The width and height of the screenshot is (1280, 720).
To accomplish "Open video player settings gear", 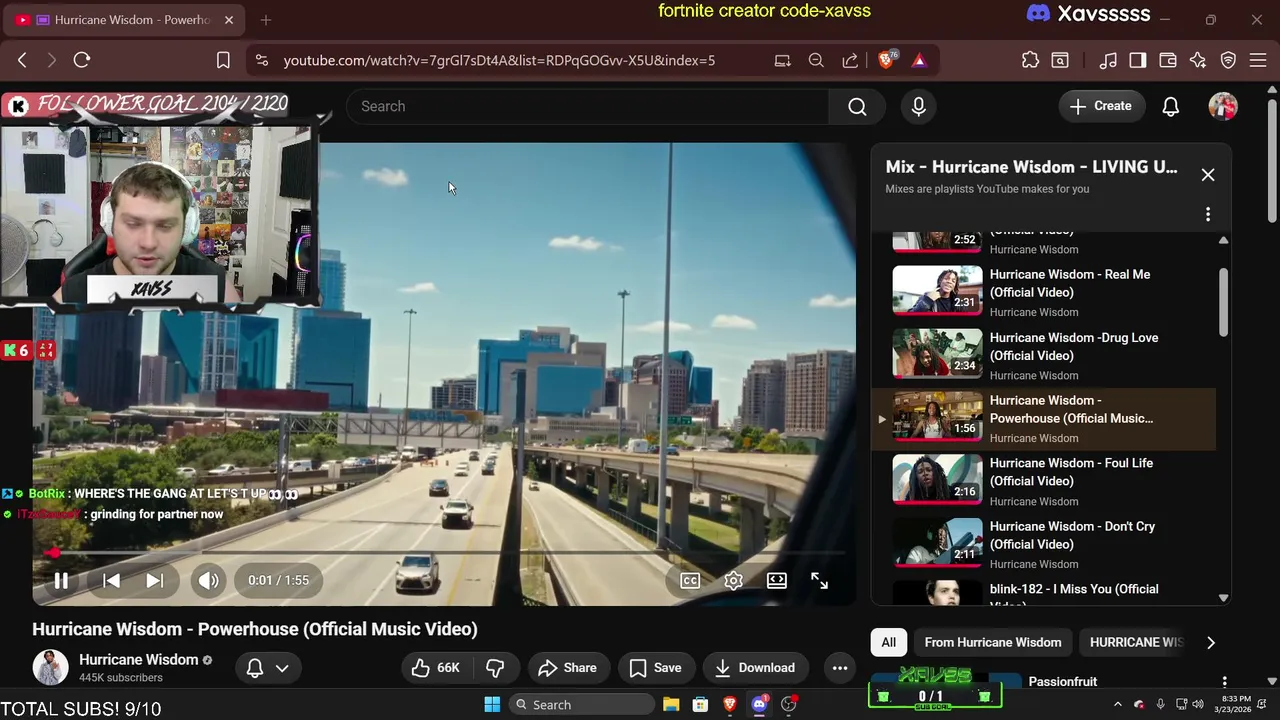I will tap(733, 580).
